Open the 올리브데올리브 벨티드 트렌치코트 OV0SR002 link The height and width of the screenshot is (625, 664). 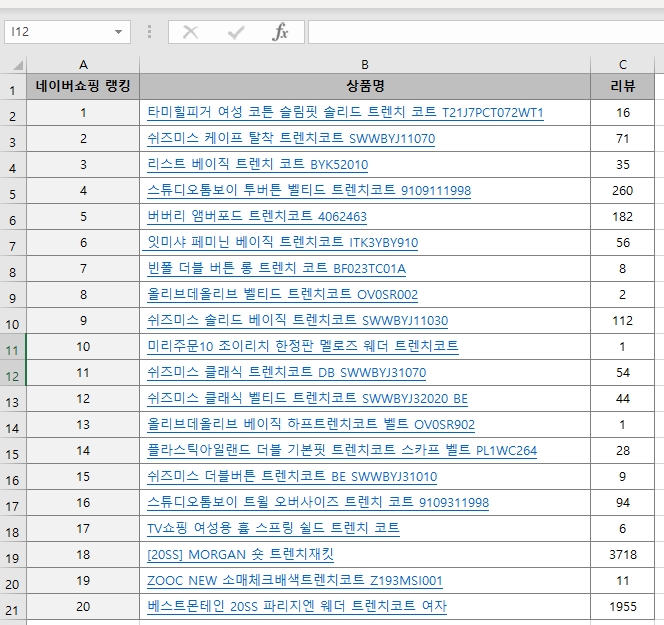pyautogui.click(x=282, y=294)
